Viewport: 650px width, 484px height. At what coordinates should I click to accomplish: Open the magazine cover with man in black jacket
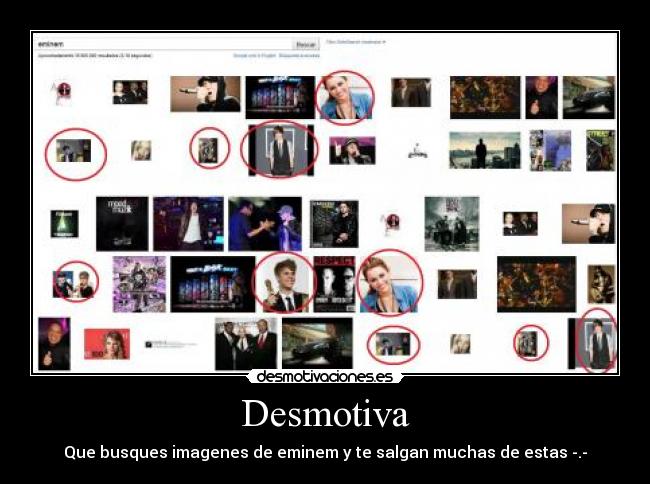(x=334, y=224)
